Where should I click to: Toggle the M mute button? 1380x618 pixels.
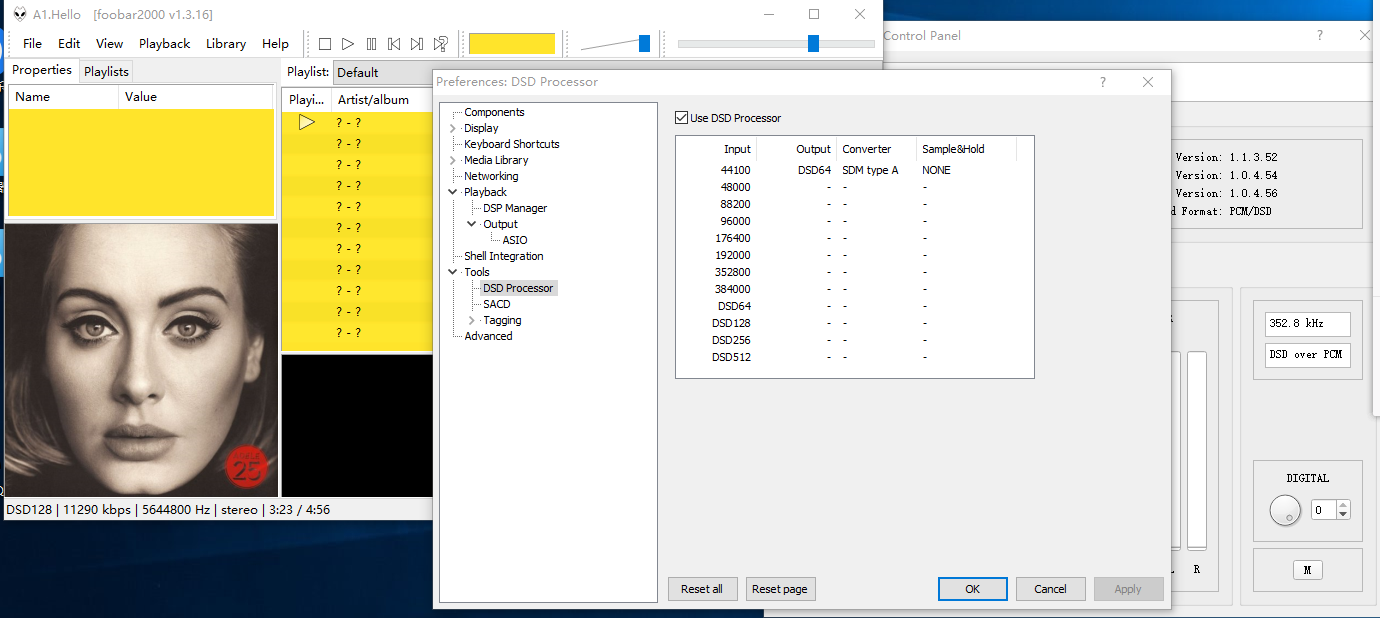[1307, 570]
